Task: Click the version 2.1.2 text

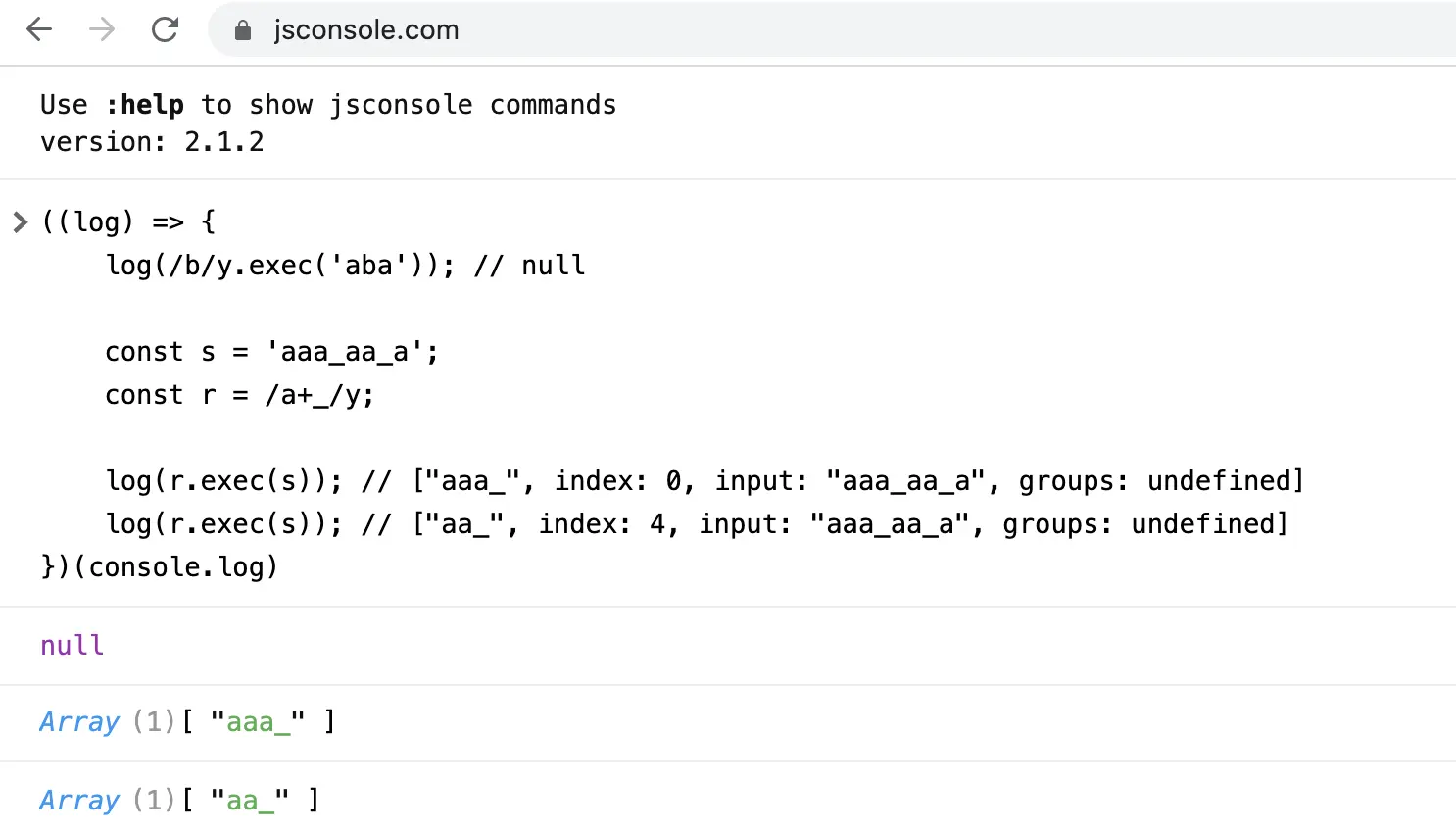Action: tap(152, 142)
